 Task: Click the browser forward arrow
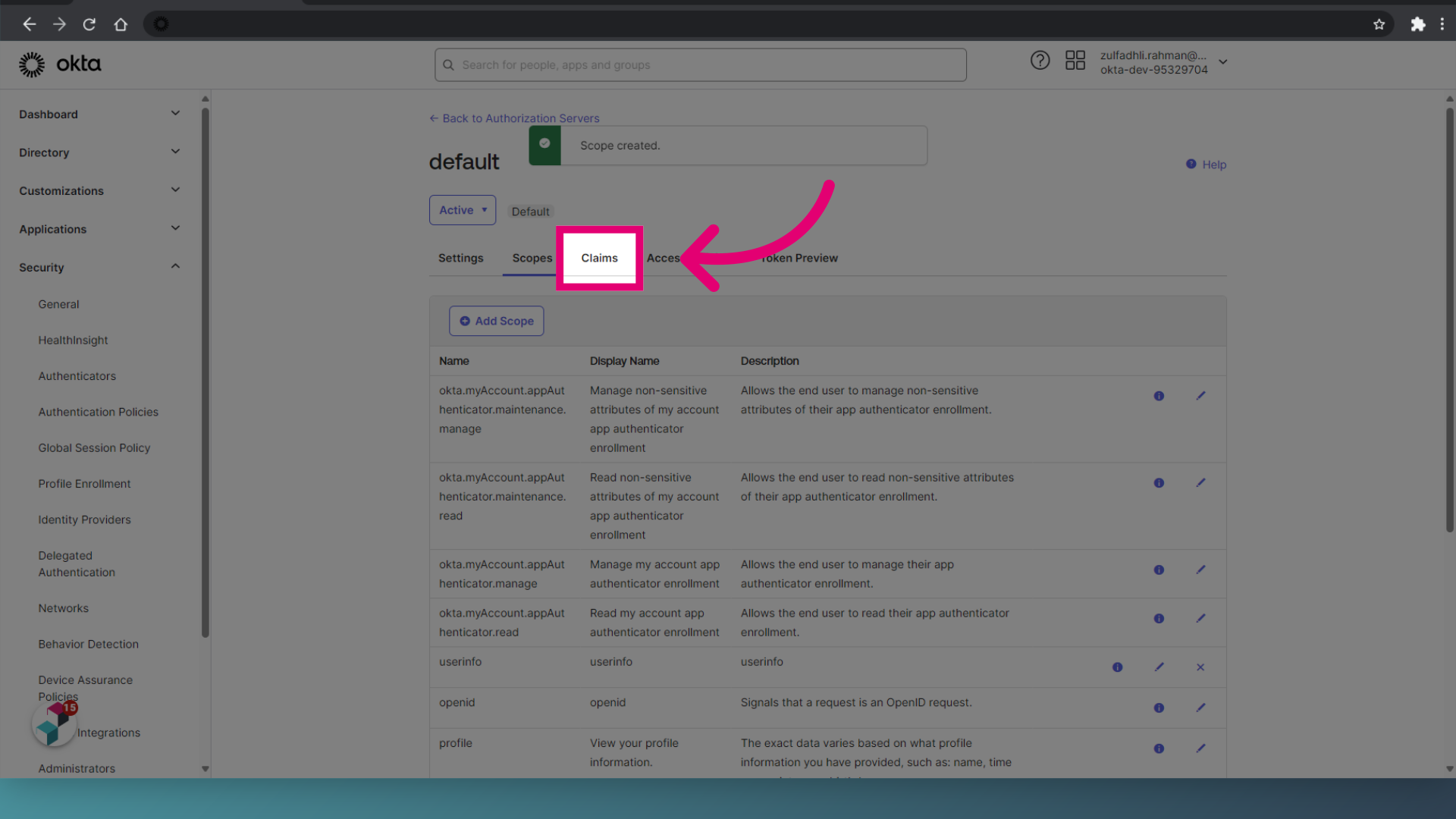coord(59,24)
